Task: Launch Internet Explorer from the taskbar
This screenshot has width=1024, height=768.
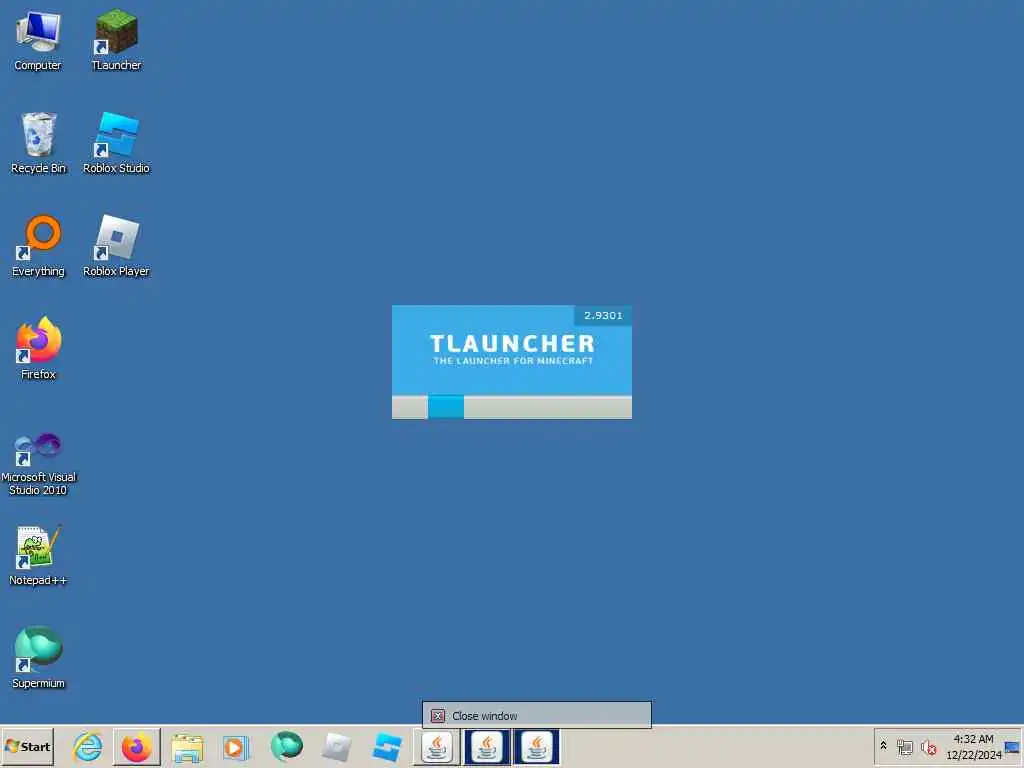Action: point(88,746)
